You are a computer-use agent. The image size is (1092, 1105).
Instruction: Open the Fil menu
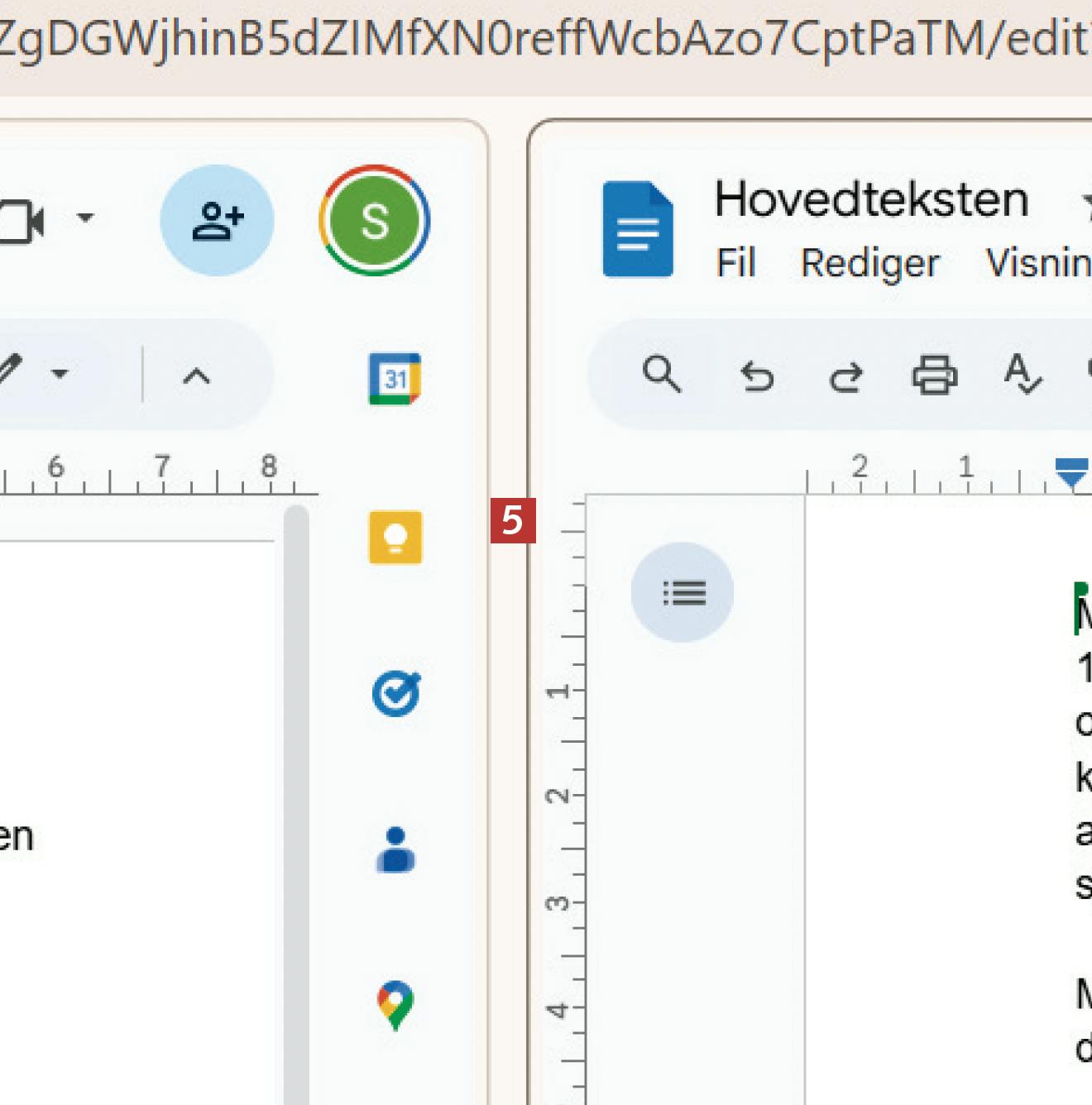click(x=735, y=264)
